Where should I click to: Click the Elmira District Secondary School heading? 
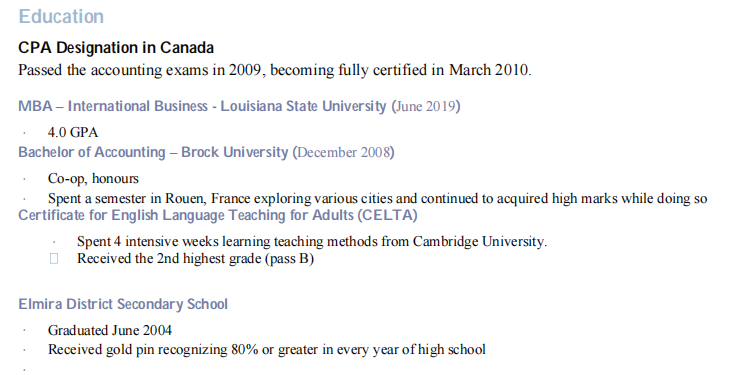pos(123,304)
